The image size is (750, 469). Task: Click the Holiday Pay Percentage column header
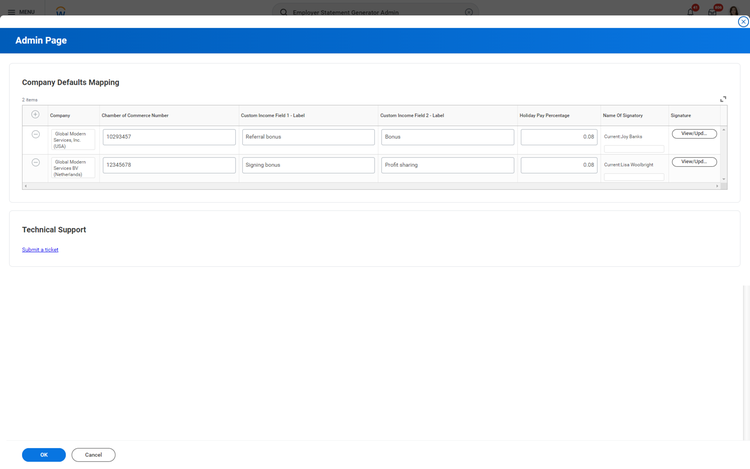[x=544, y=115]
